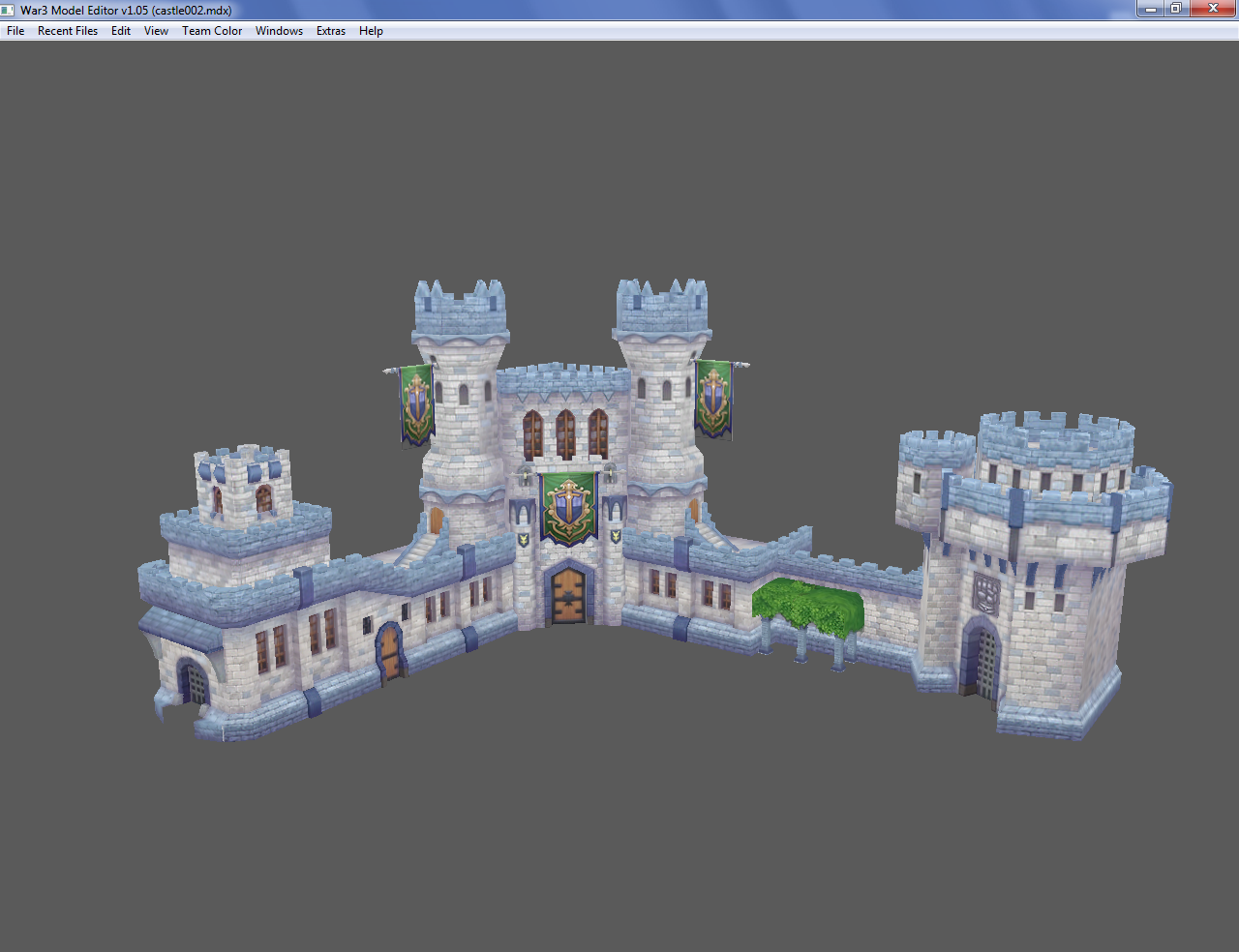The image size is (1239, 952).
Task: Close the War3 Model Editor window
Action: pyautogui.click(x=1213, y=9)
